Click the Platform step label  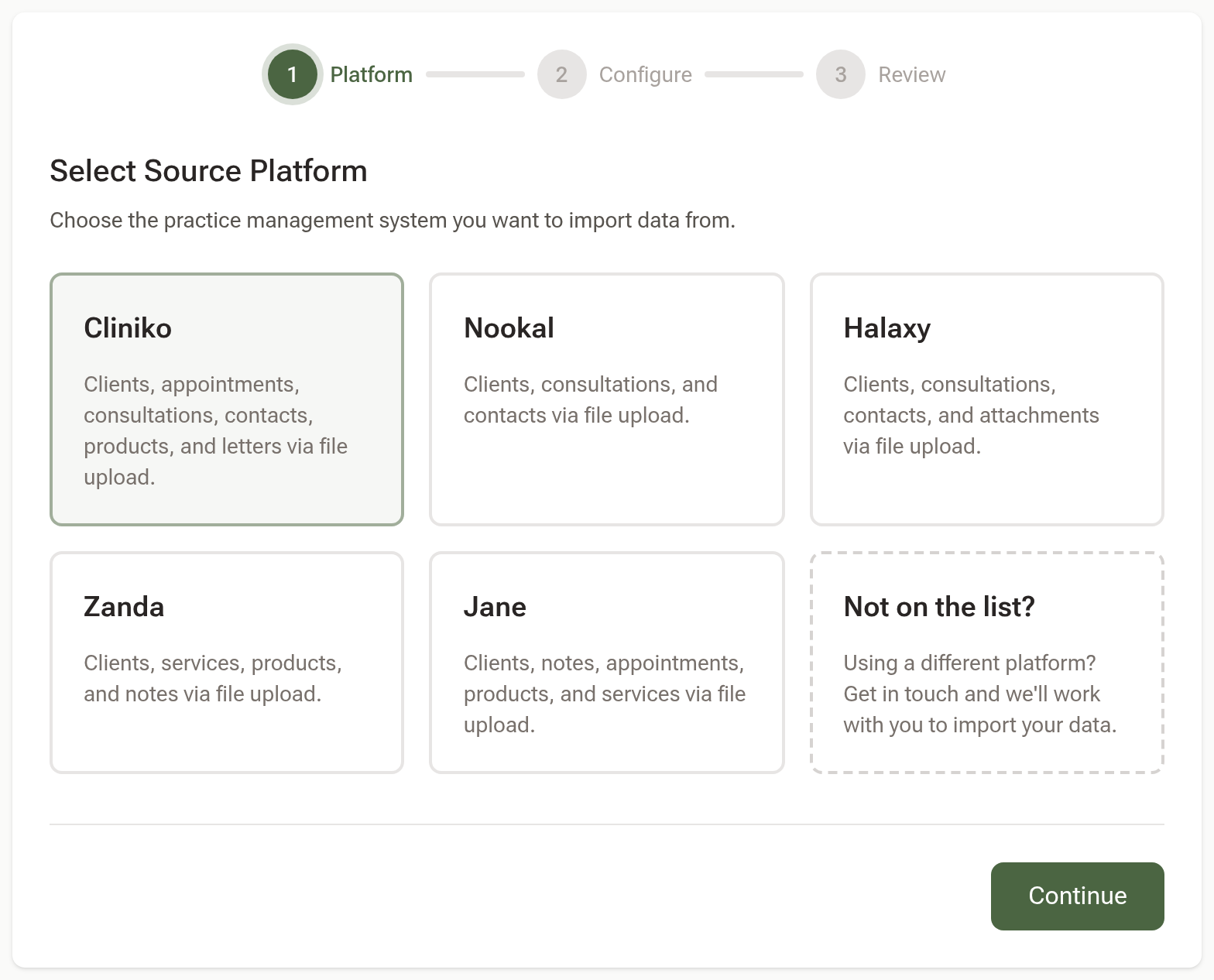(372, 74)
